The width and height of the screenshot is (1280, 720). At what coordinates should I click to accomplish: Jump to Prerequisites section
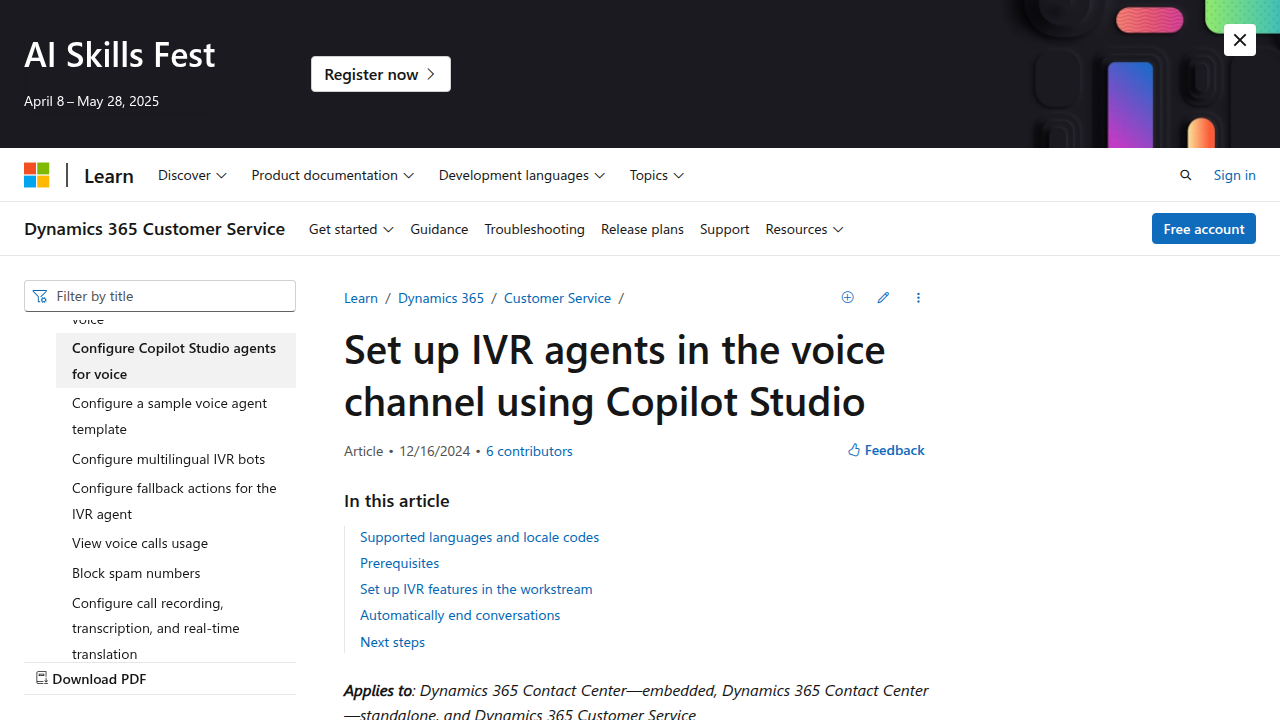coord(399,563)
